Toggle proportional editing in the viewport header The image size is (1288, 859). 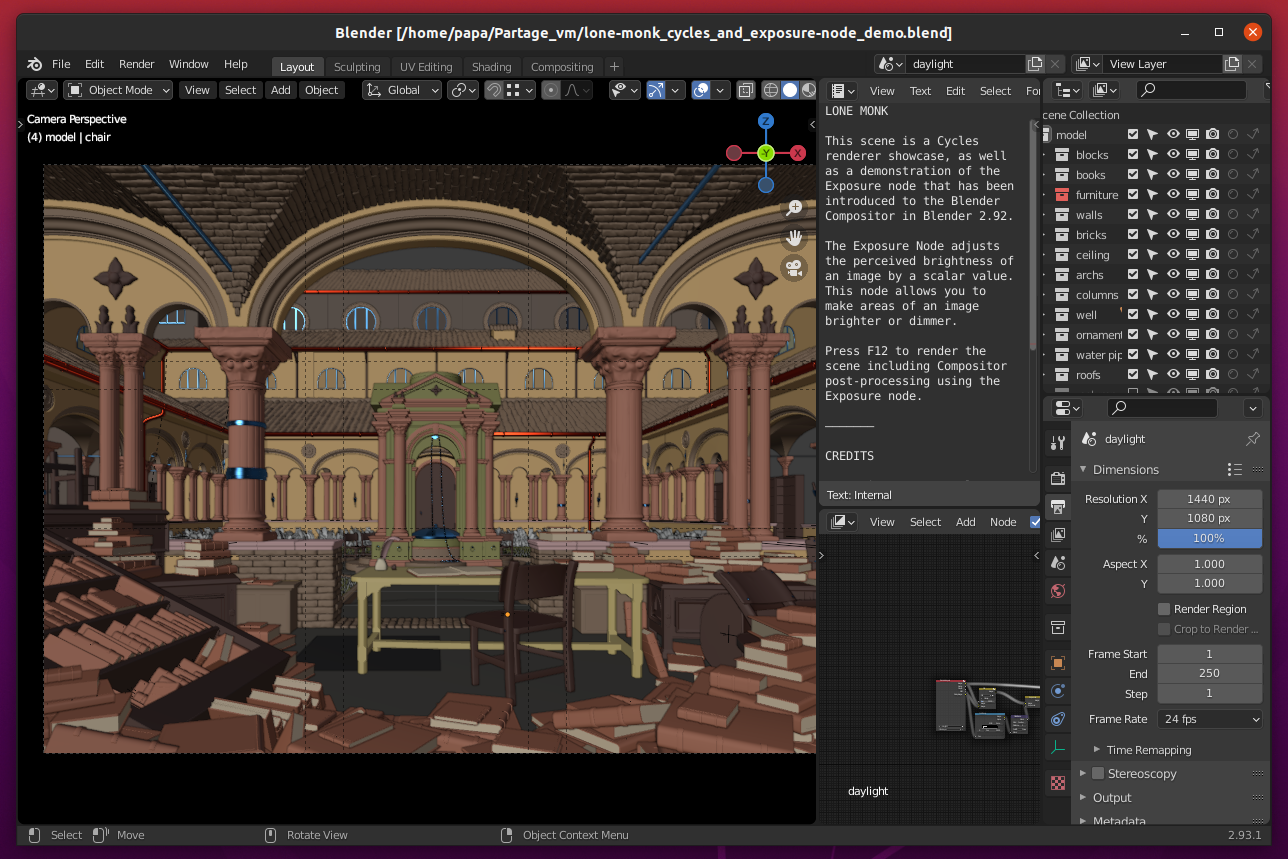click(x=551, y=90)
